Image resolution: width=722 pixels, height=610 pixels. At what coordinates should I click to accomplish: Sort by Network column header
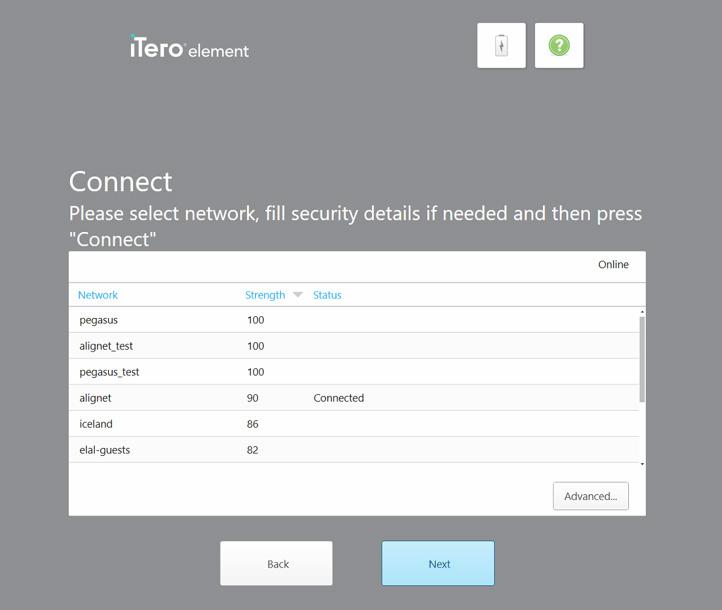click(x=98, y=295)
